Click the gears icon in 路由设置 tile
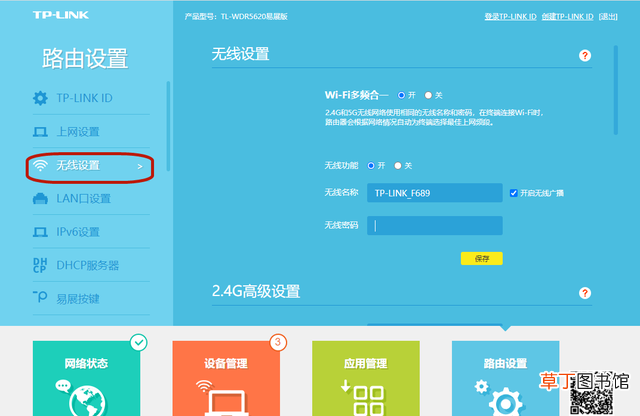 click(500, 398)
